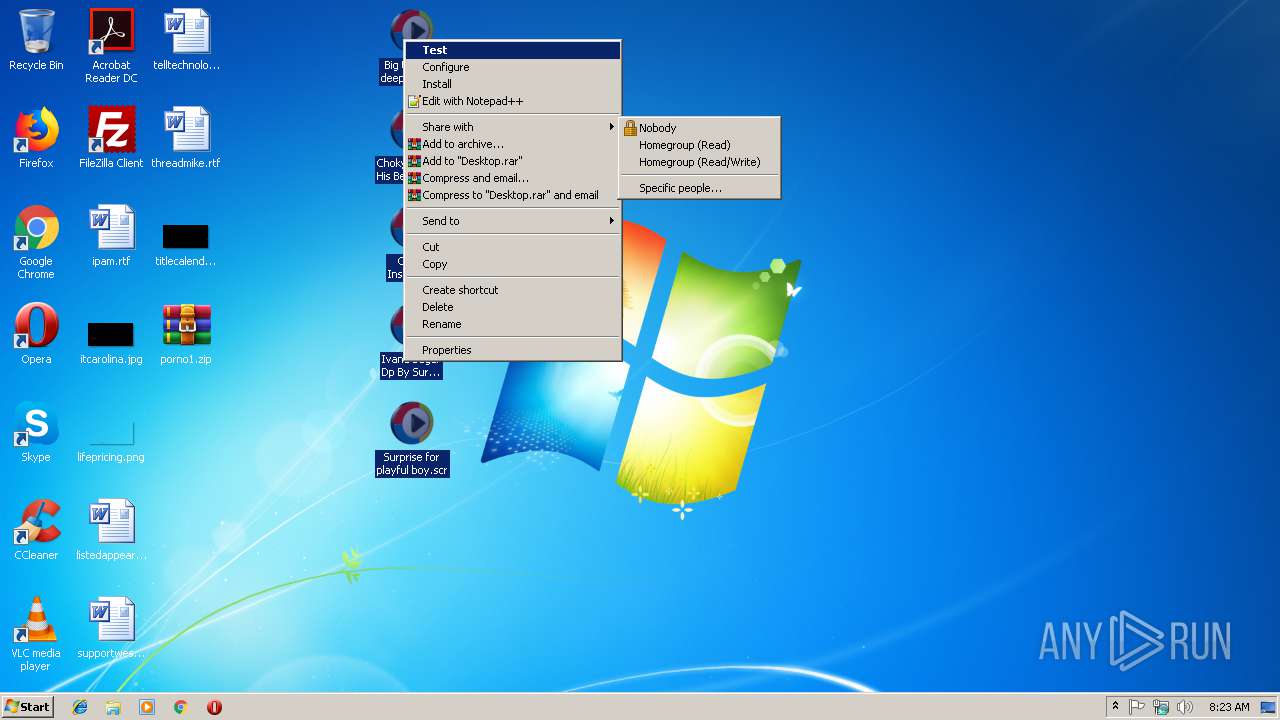
Task: Select itcarolina.jpg image file
Action: coord(111,342)
